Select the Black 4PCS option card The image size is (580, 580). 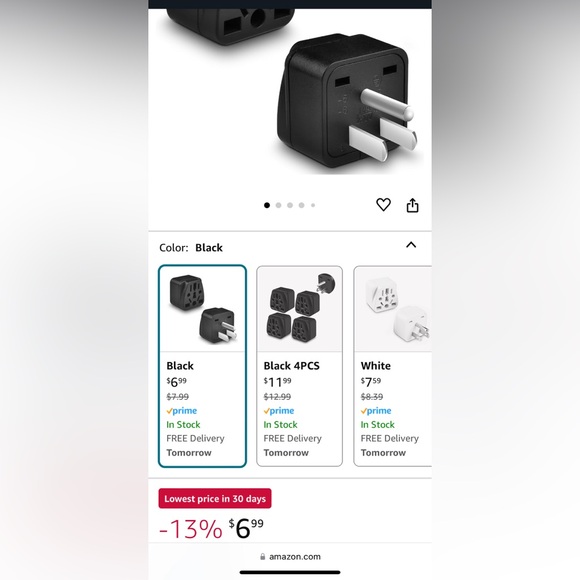pos(299,366)
